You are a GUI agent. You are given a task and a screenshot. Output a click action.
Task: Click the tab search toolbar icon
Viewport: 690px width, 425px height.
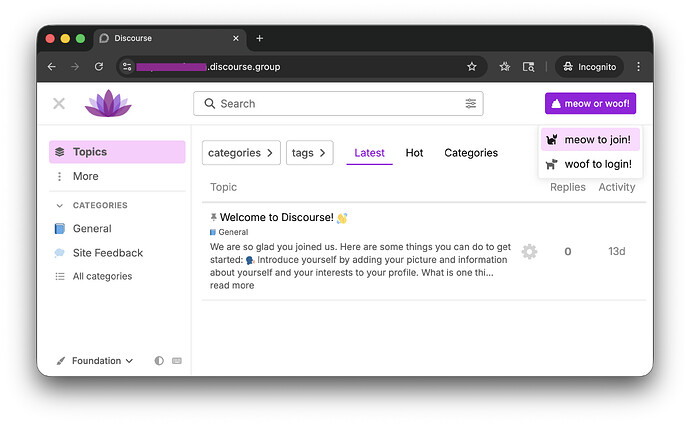[529, 67]
